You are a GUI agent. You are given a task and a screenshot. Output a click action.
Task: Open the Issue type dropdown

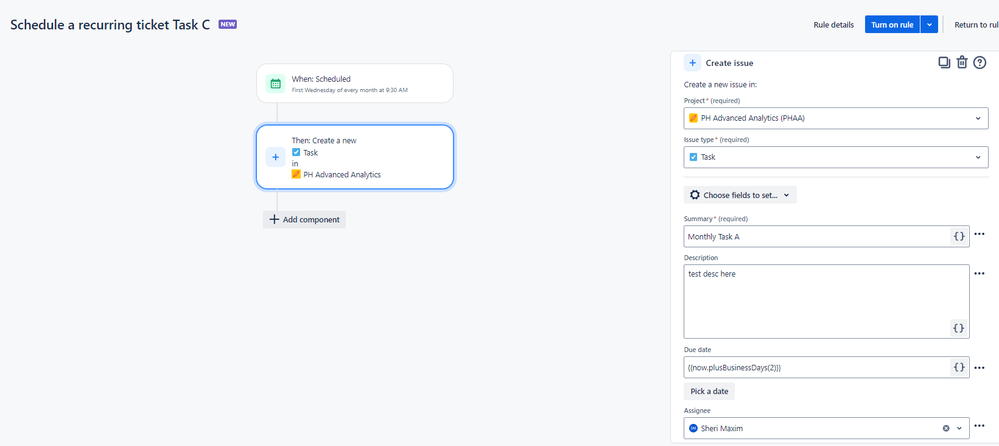coord(836,157)
